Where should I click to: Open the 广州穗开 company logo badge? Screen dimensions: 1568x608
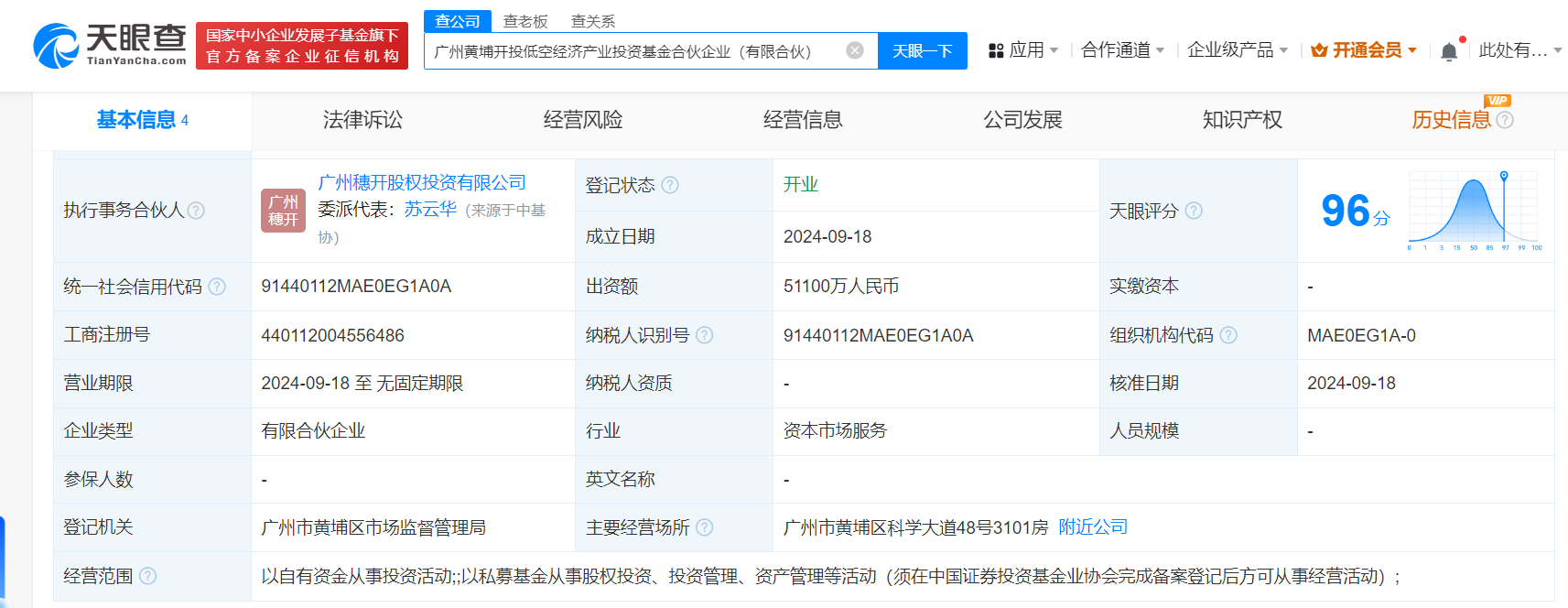click(283, 211)
